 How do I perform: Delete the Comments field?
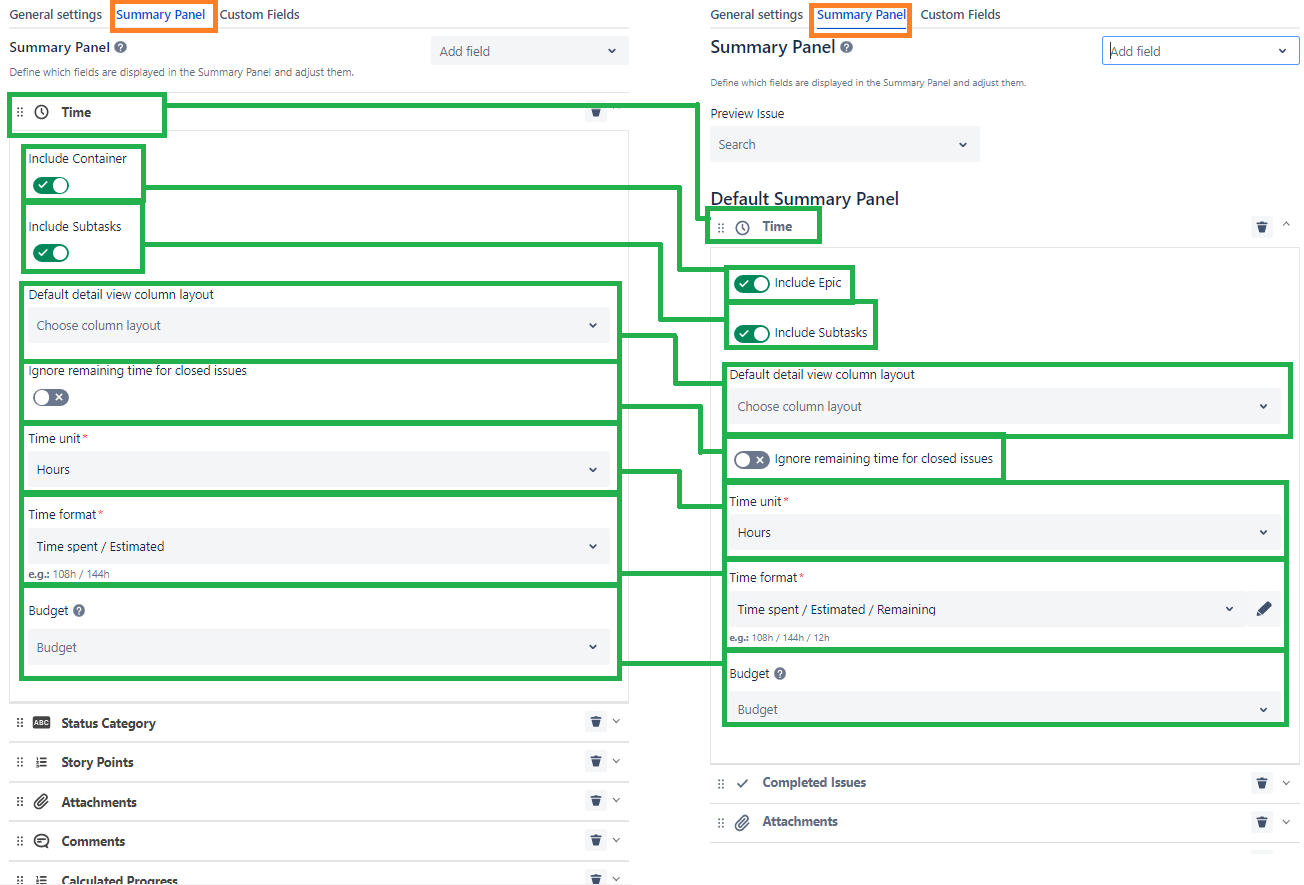click(x=596, y=840)
